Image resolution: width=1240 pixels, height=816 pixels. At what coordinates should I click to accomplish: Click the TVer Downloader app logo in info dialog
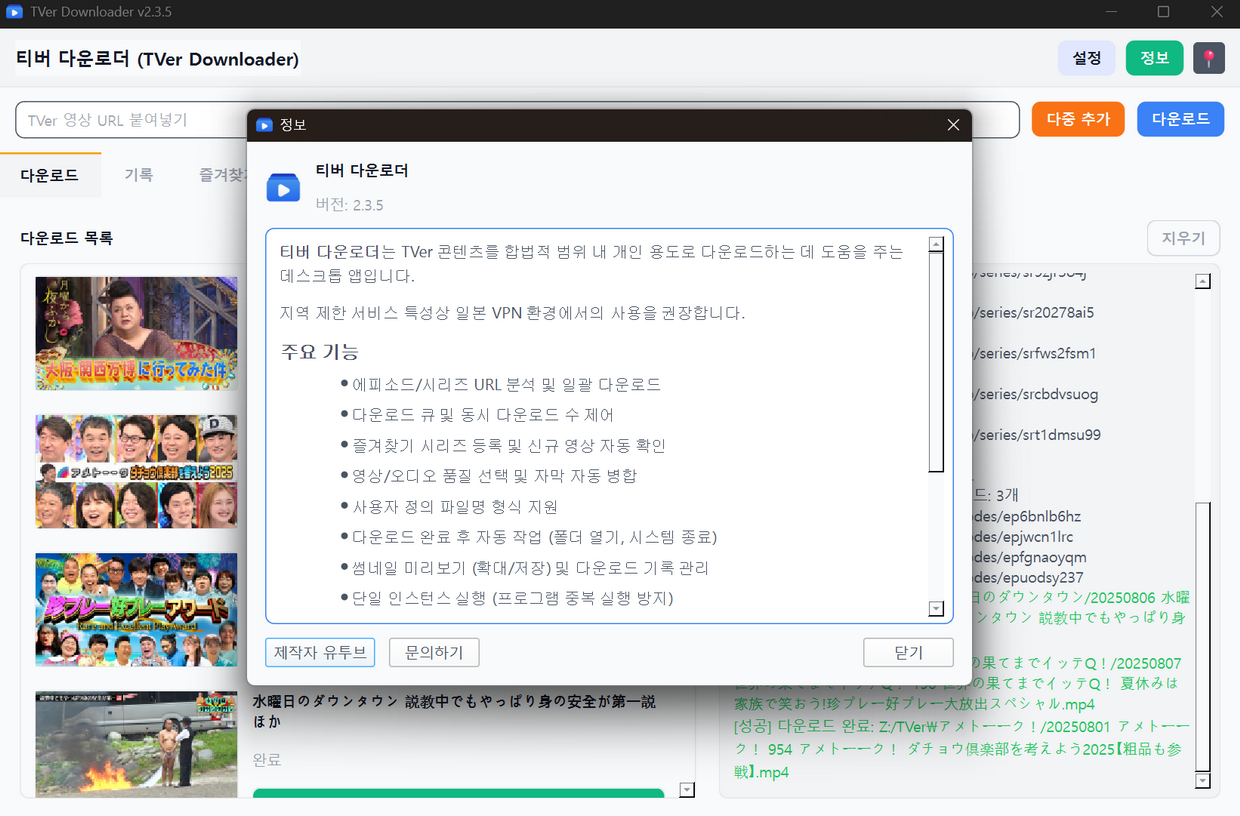pos(283,187)
